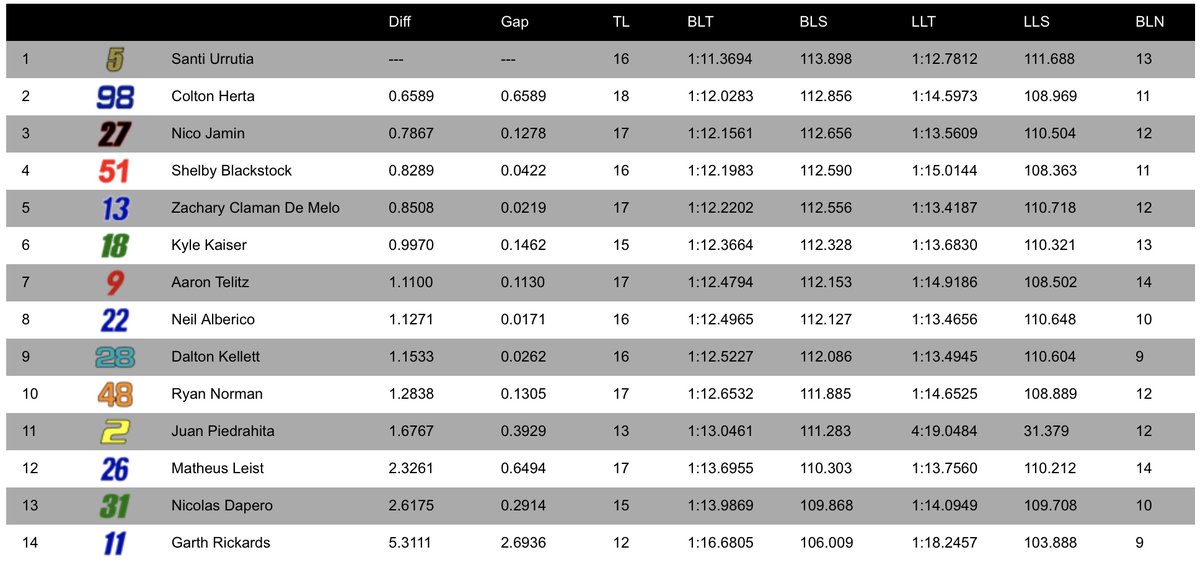Click the blue number 98 car icon
The width and height of the screenshot is (1200, 578).
pyautogui.click(x=115, y=97)
